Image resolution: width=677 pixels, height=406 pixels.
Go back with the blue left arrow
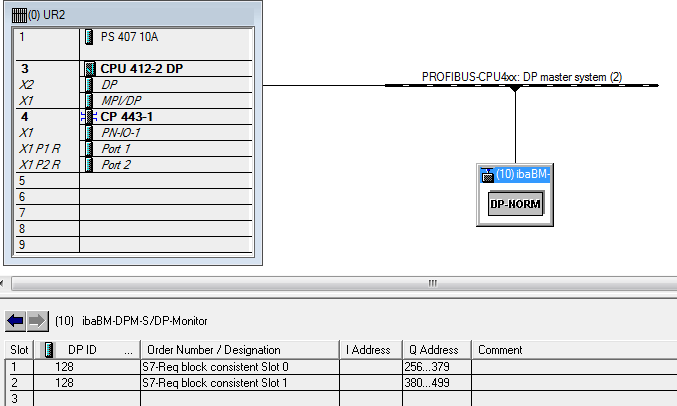[16, 321]
